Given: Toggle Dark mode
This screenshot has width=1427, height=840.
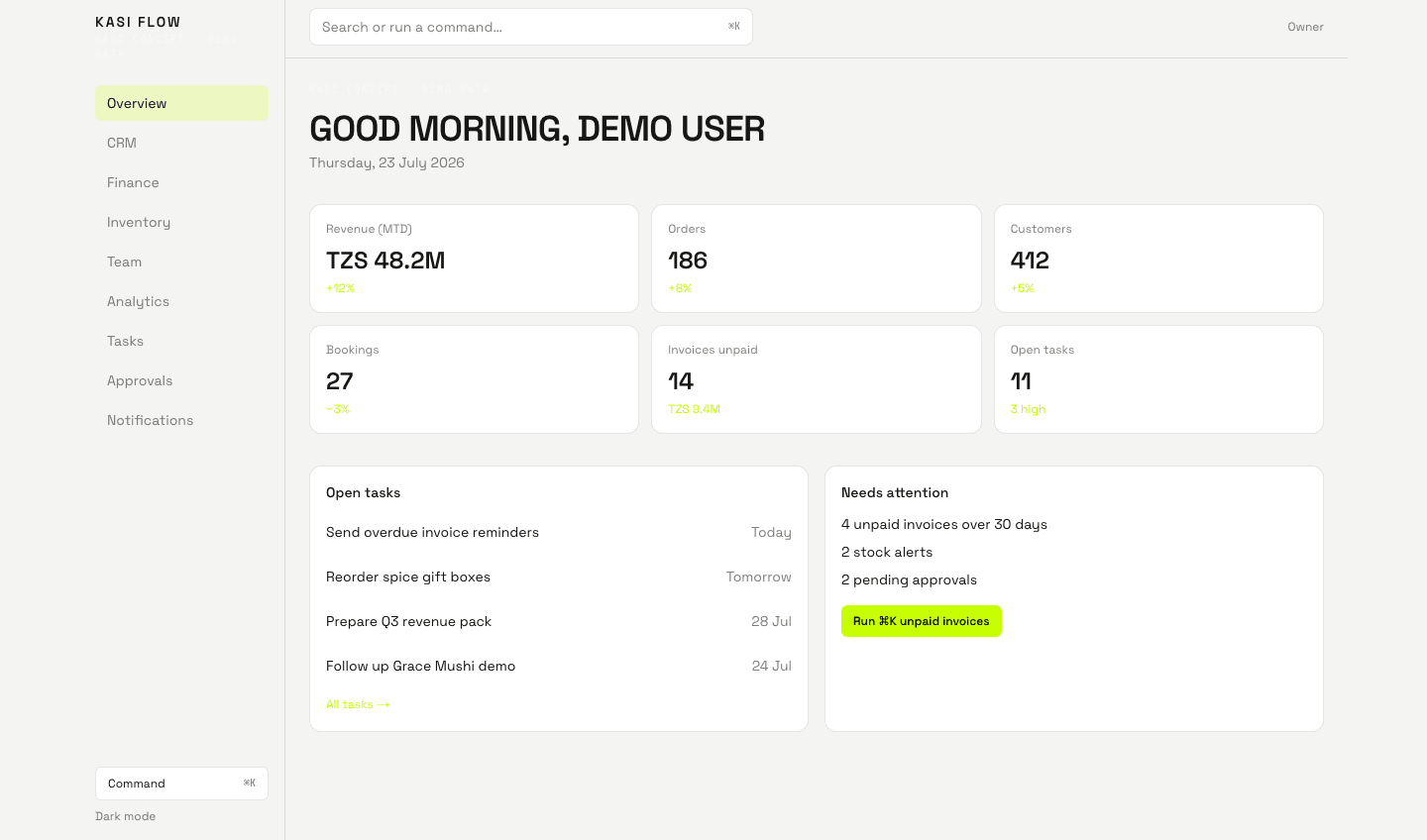Looking at the screenshot, I should click(126, 816).
